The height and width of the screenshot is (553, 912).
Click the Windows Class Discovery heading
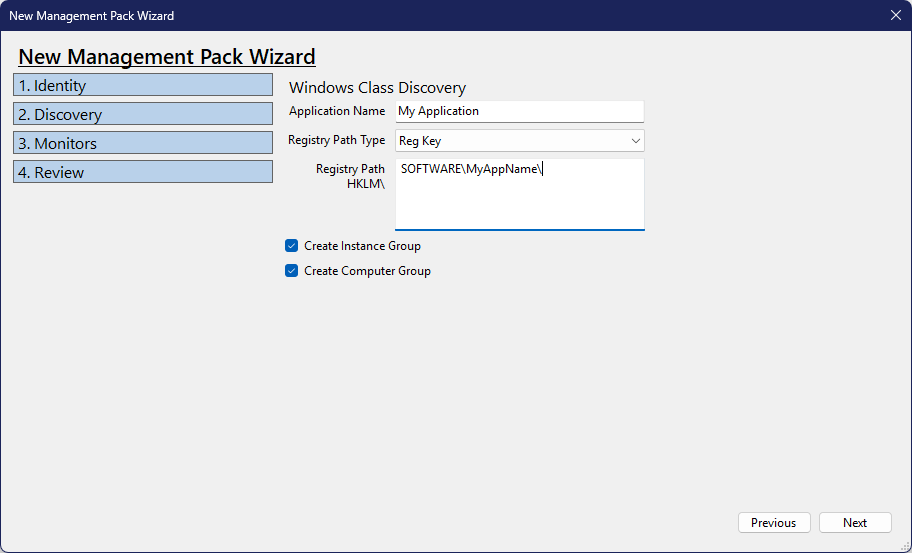tap(377, 88)
